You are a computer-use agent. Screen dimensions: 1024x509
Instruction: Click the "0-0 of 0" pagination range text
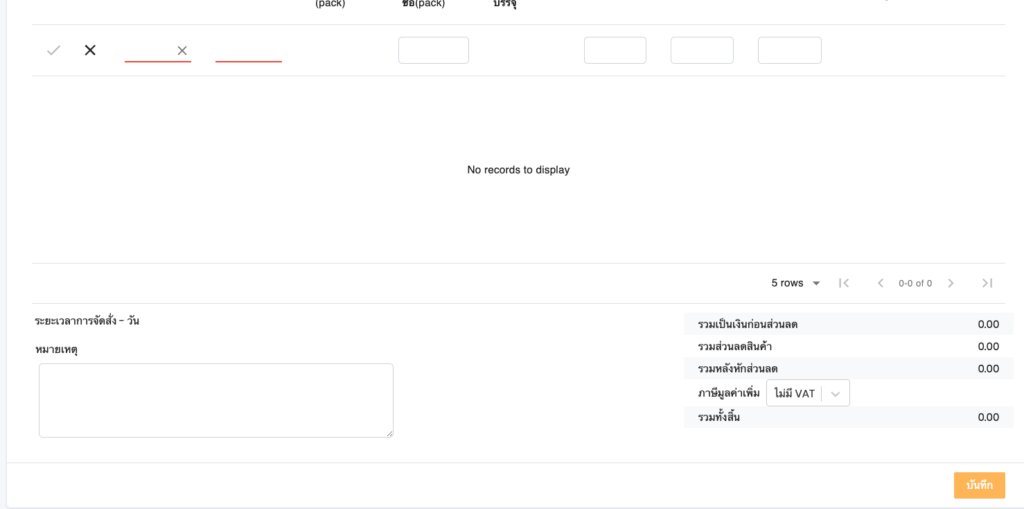pyautogui.click(x=915, y=283)
